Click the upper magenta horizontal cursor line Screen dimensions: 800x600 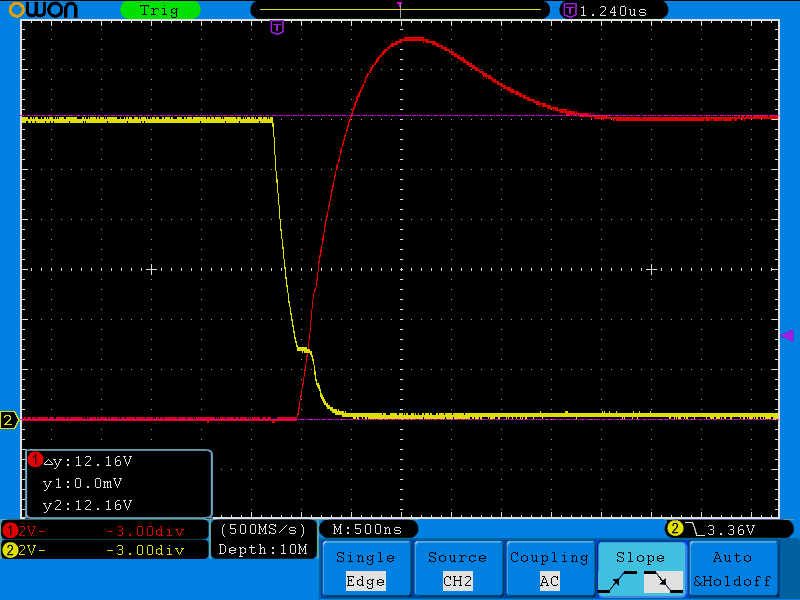[400, 116]
